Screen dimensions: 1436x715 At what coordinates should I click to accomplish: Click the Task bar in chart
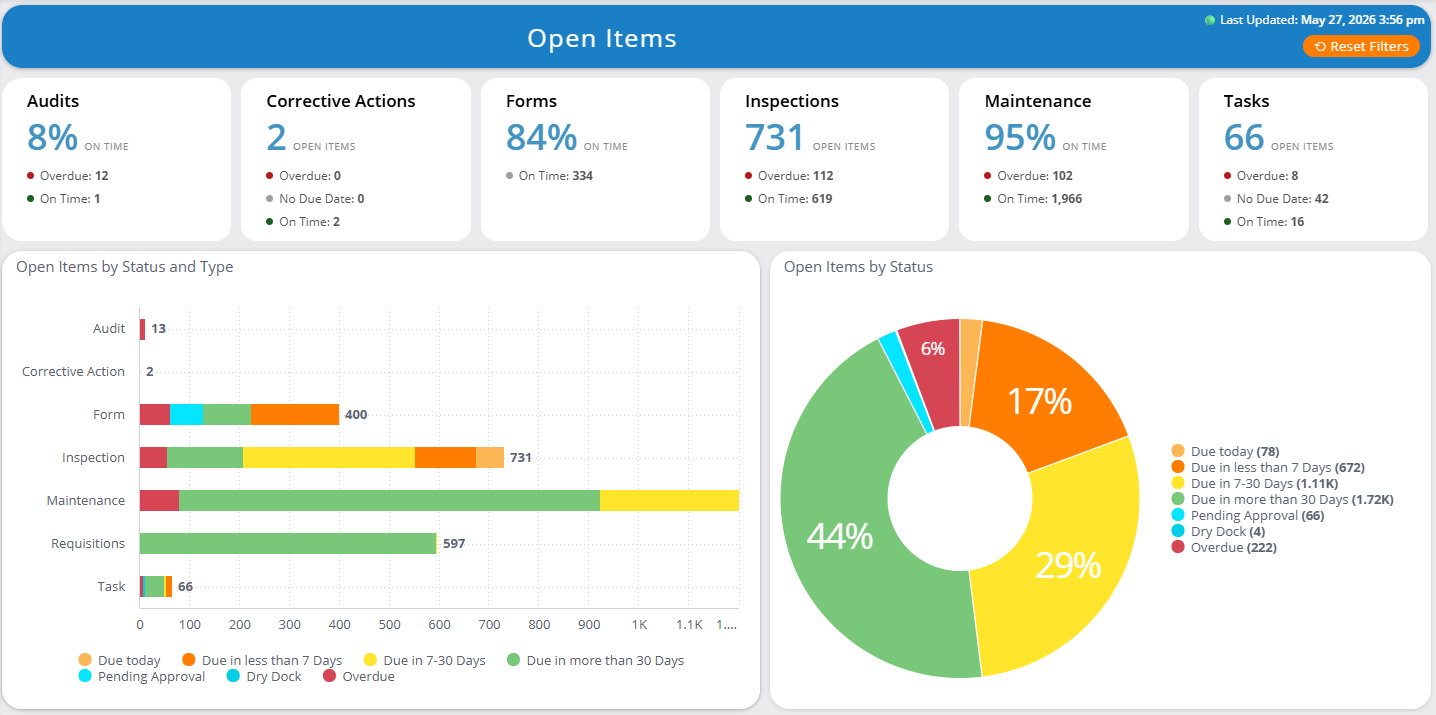[x=156, y=586]
